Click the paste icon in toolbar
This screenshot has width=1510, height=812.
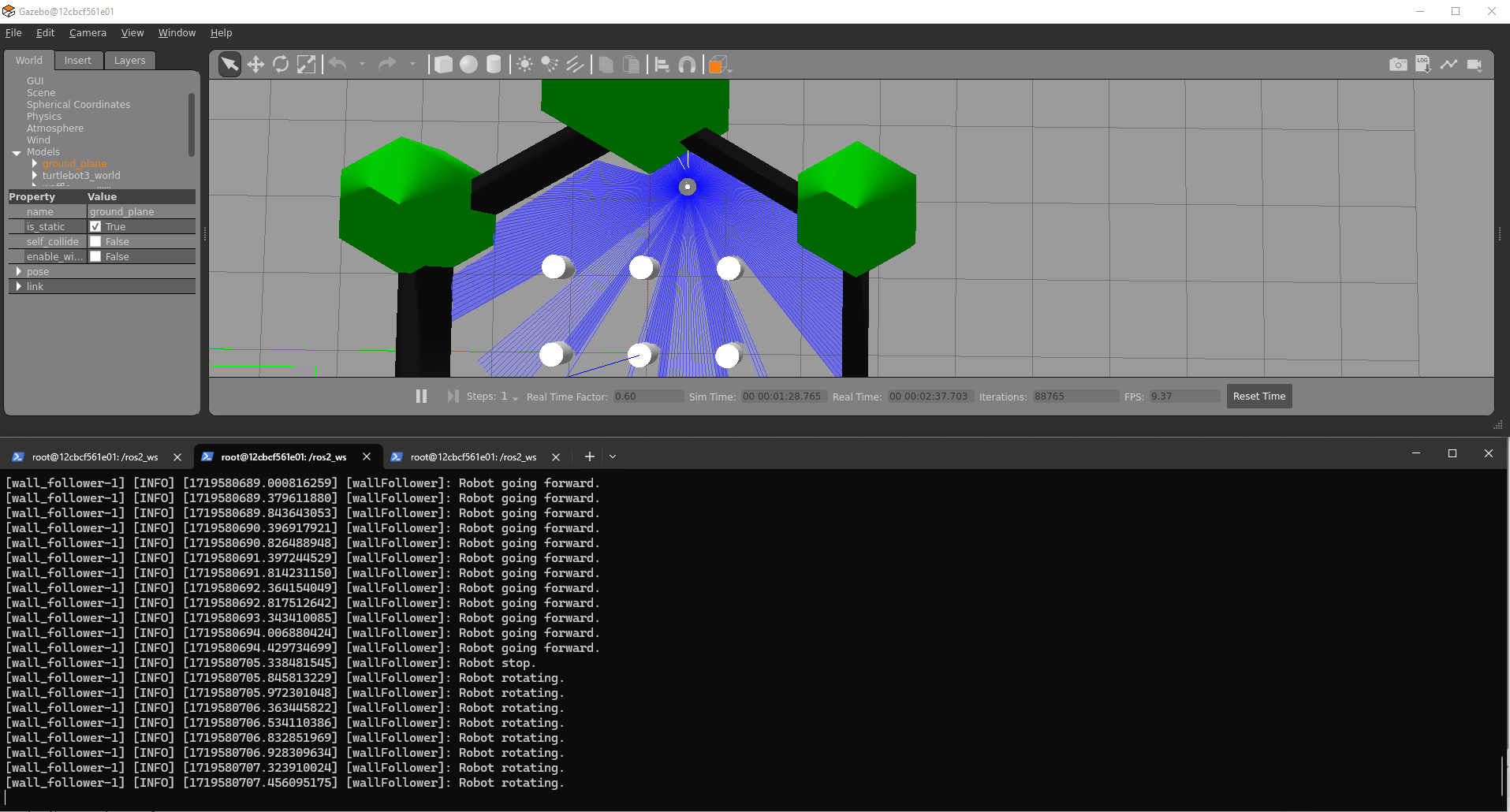631,65
